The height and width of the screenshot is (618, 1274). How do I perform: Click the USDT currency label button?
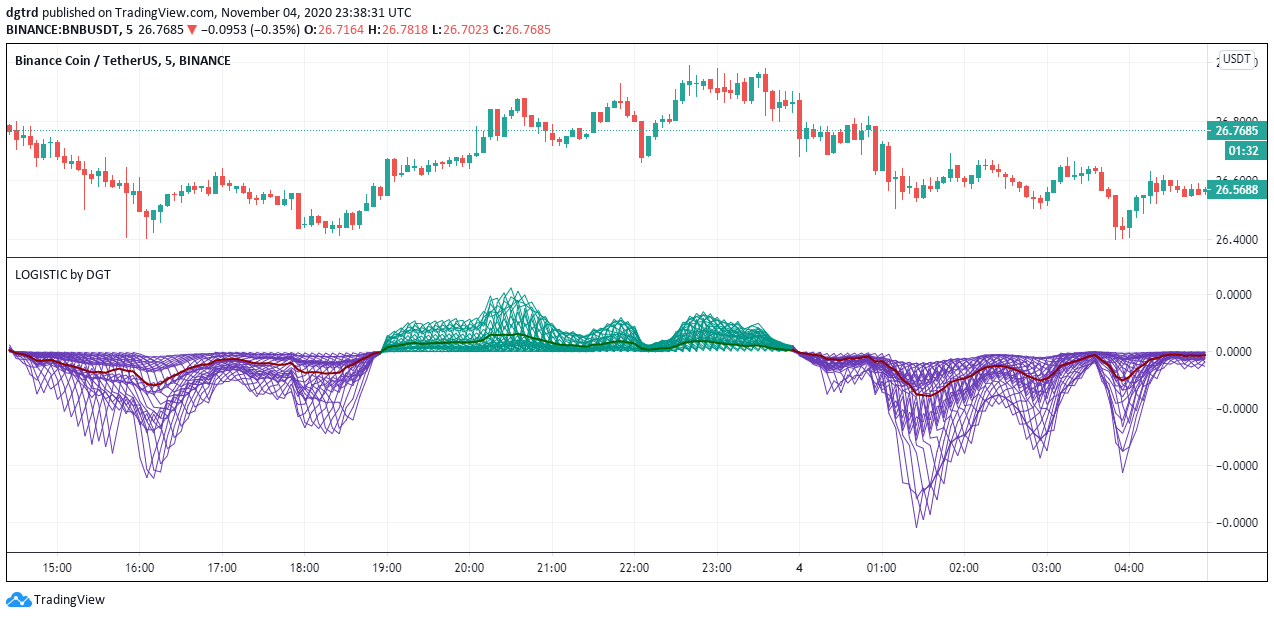coord(1237,59)
